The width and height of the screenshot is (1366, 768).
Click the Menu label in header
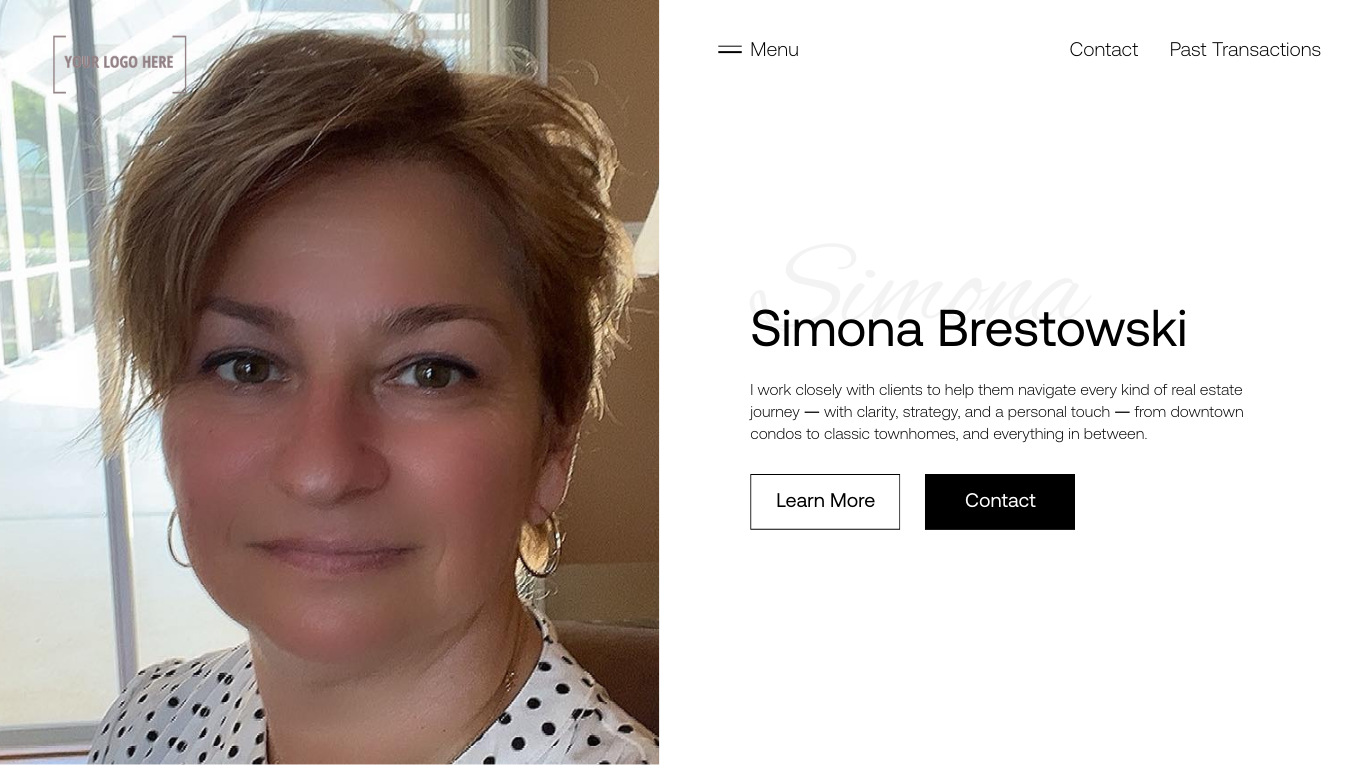pyautogui.click(x=774, y=49)
